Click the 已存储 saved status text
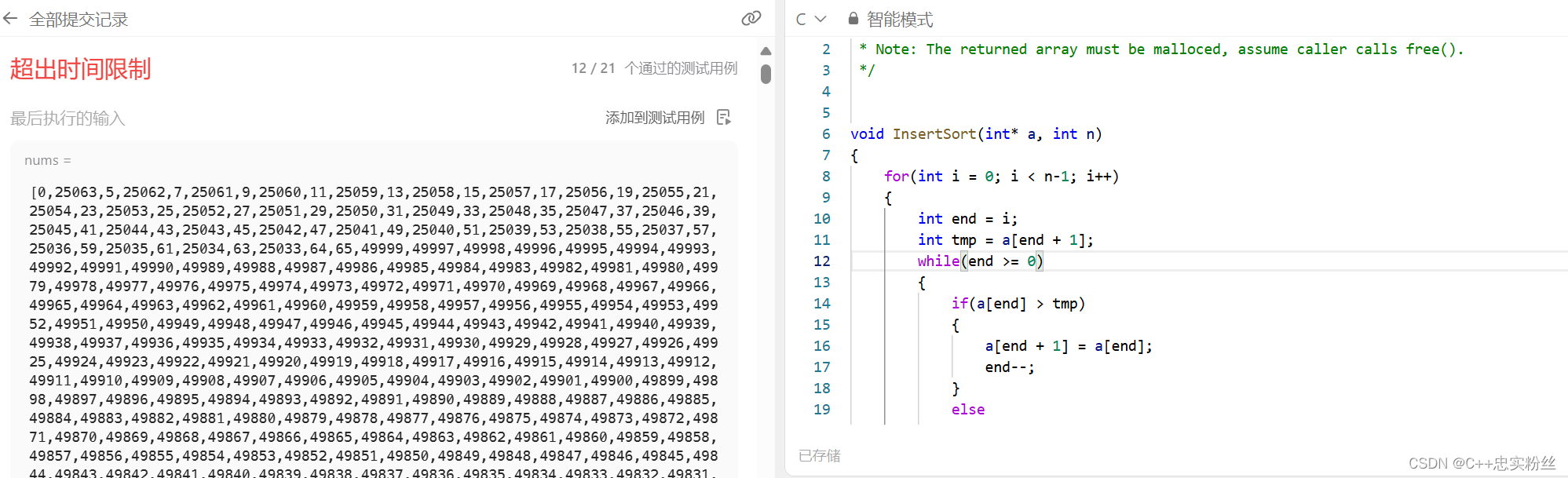This screenshot has width=1568, height=478. [819, 456]
